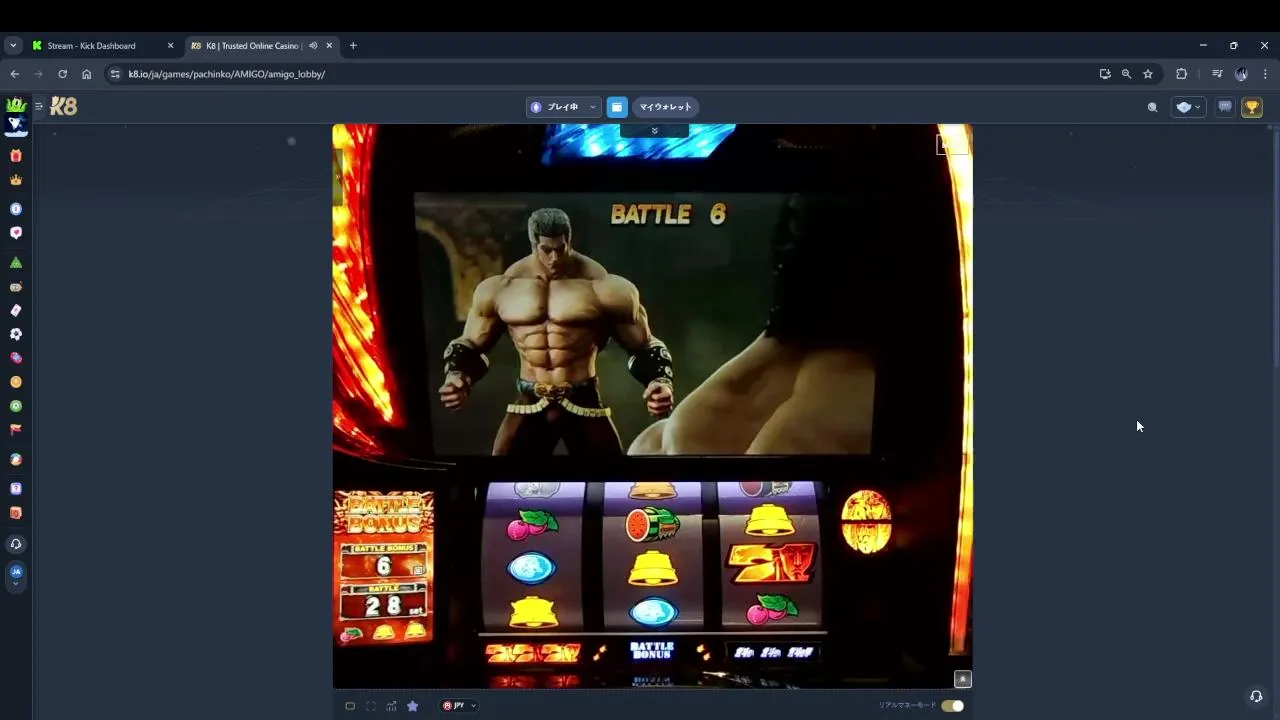Select the heart speech bubble sidebar icon
This screenshot has height=720, width=1280.
tap(15, 233)
